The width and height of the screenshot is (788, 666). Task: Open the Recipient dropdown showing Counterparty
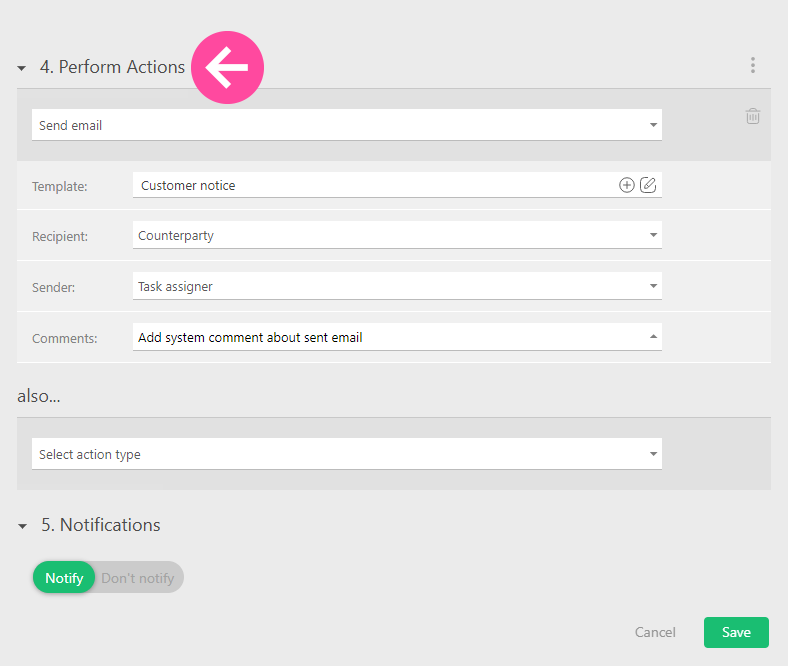396,236
